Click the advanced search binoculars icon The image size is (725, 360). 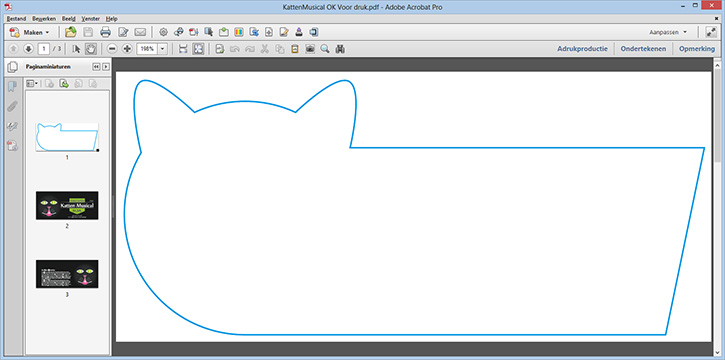(x=340, y=49)
